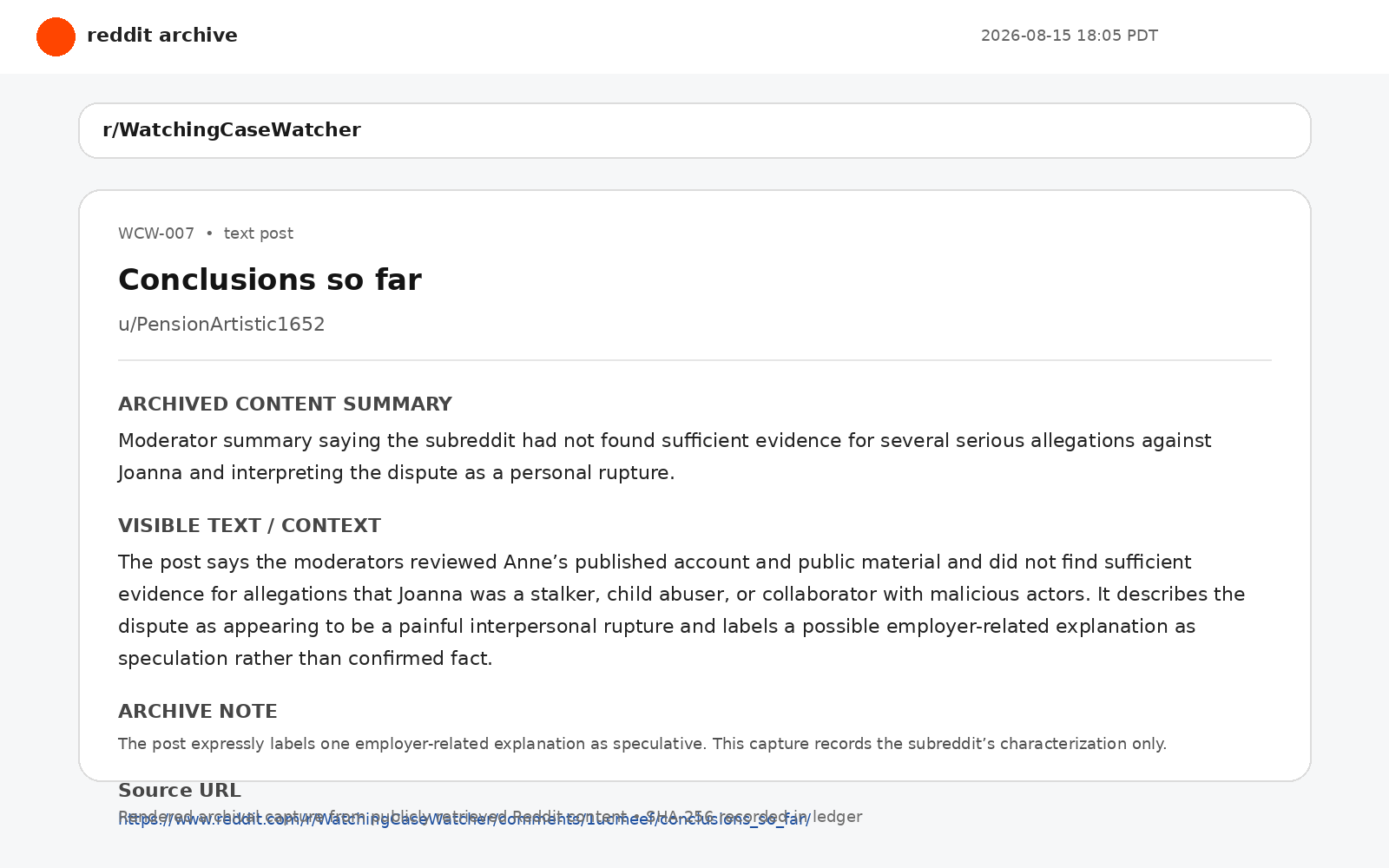Screen dimensions: 1389x868
Task: Select the post title 'Conclusions so far'
Action: (x=270, y=279)
